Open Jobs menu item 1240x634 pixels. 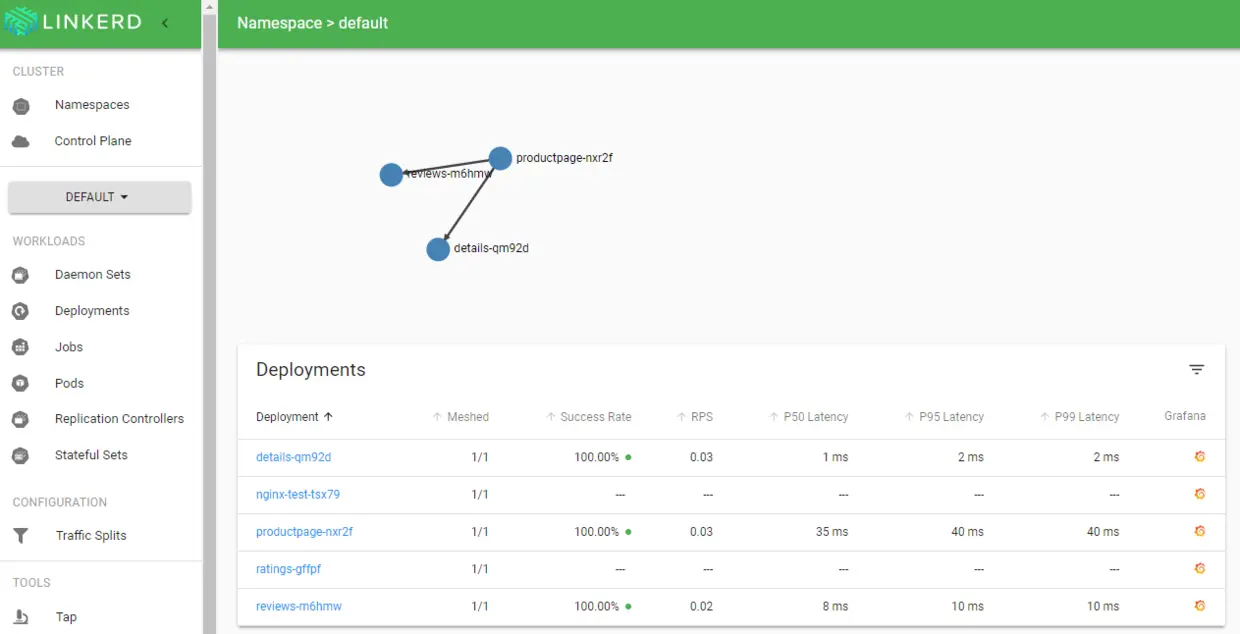pyautogui.click(x=69, y=347)
